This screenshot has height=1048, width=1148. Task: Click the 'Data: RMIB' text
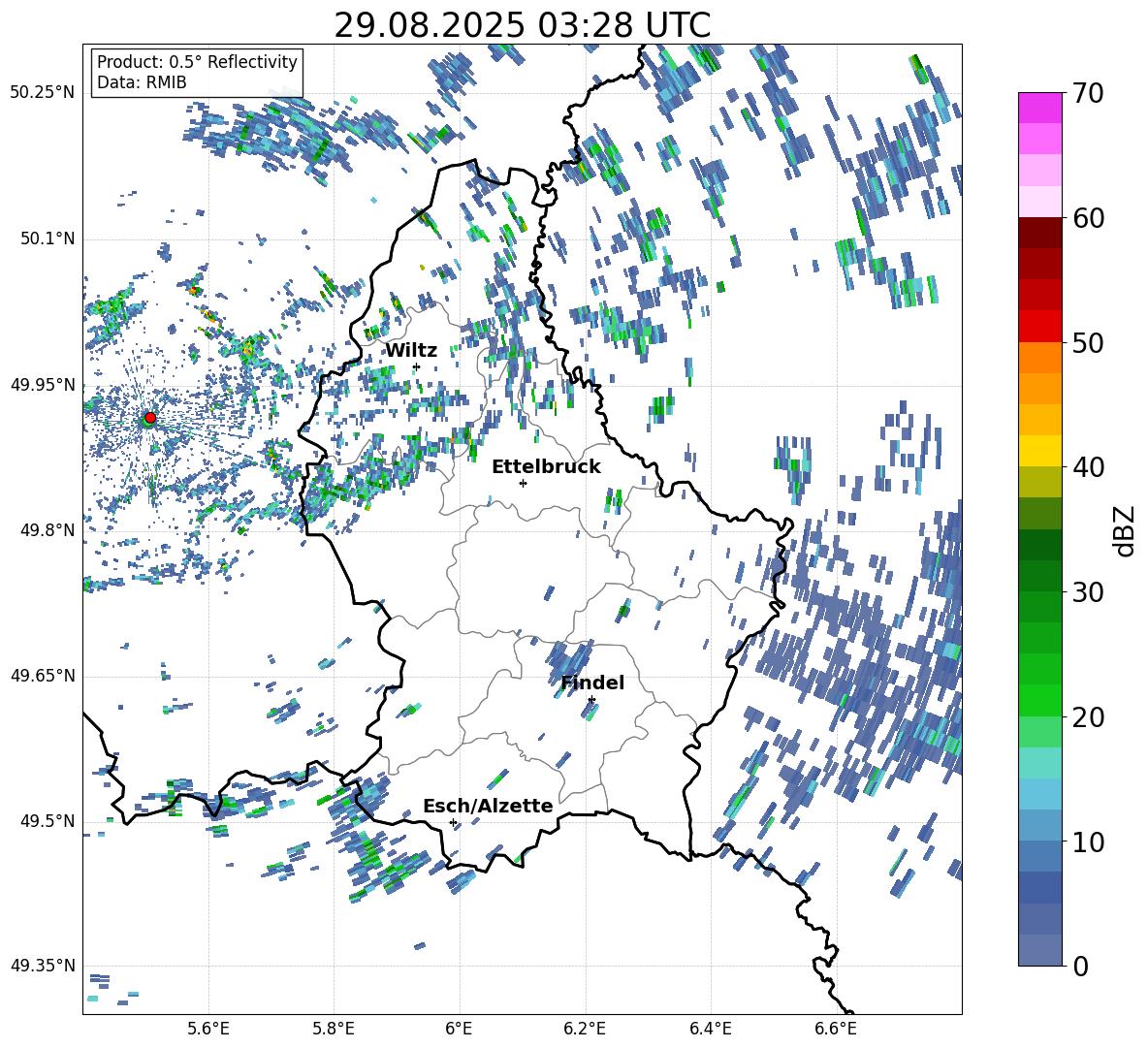point(142,82)
